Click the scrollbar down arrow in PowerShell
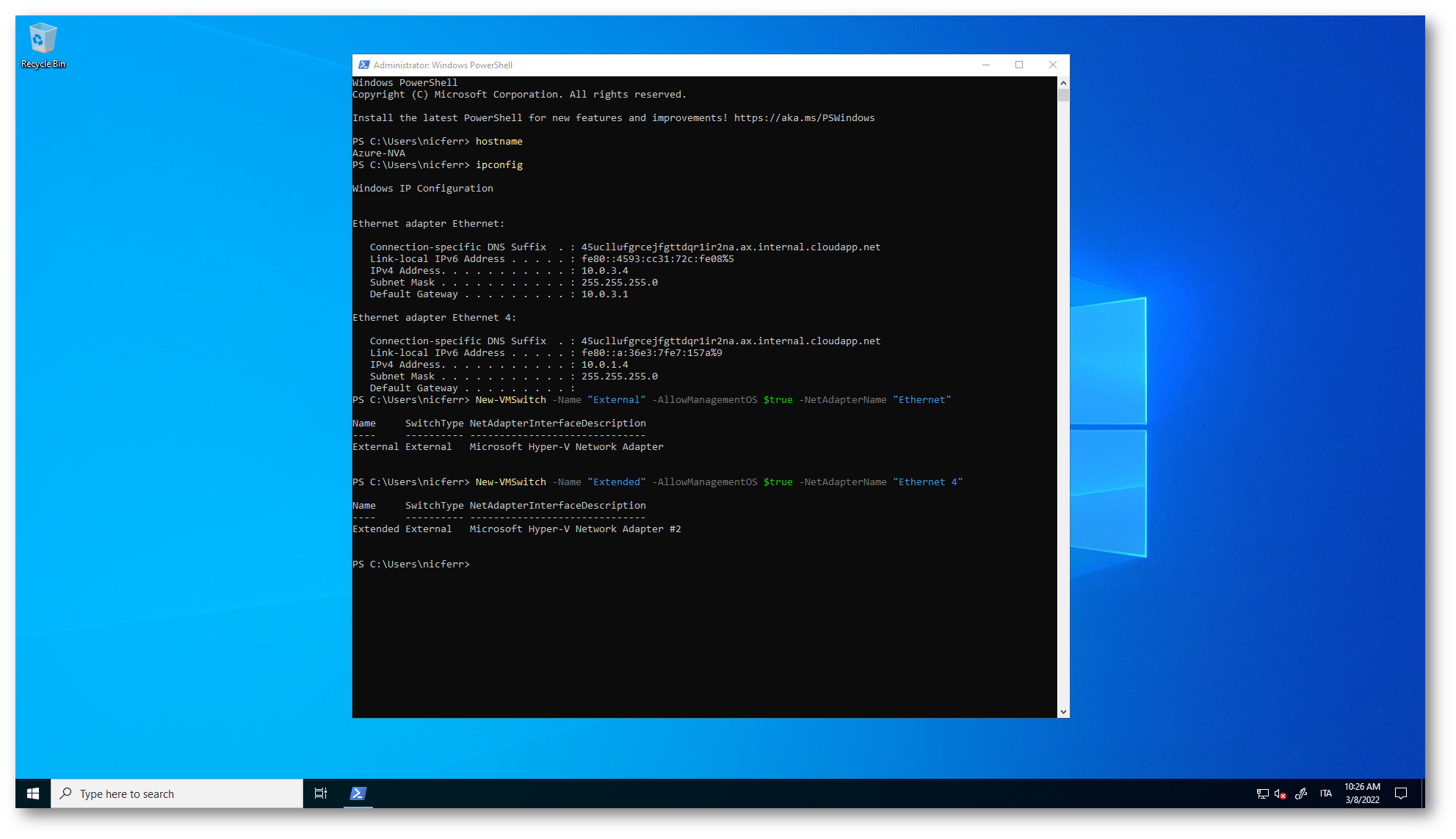 click(x=1063, y=711)
